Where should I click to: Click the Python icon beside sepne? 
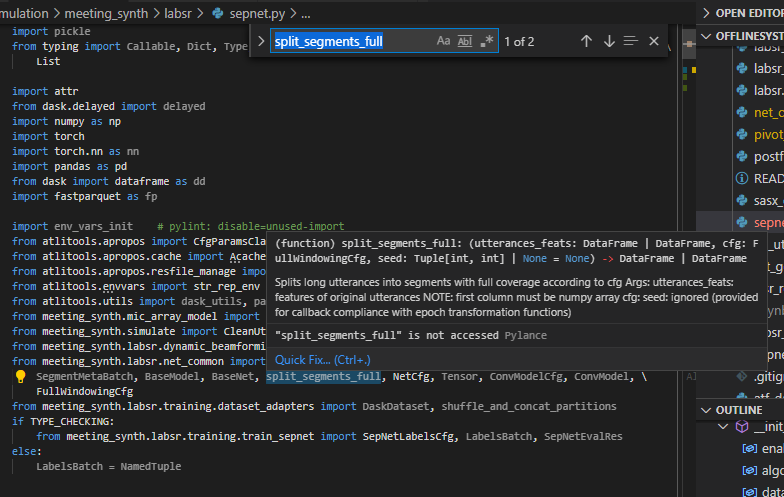(742, 222)
